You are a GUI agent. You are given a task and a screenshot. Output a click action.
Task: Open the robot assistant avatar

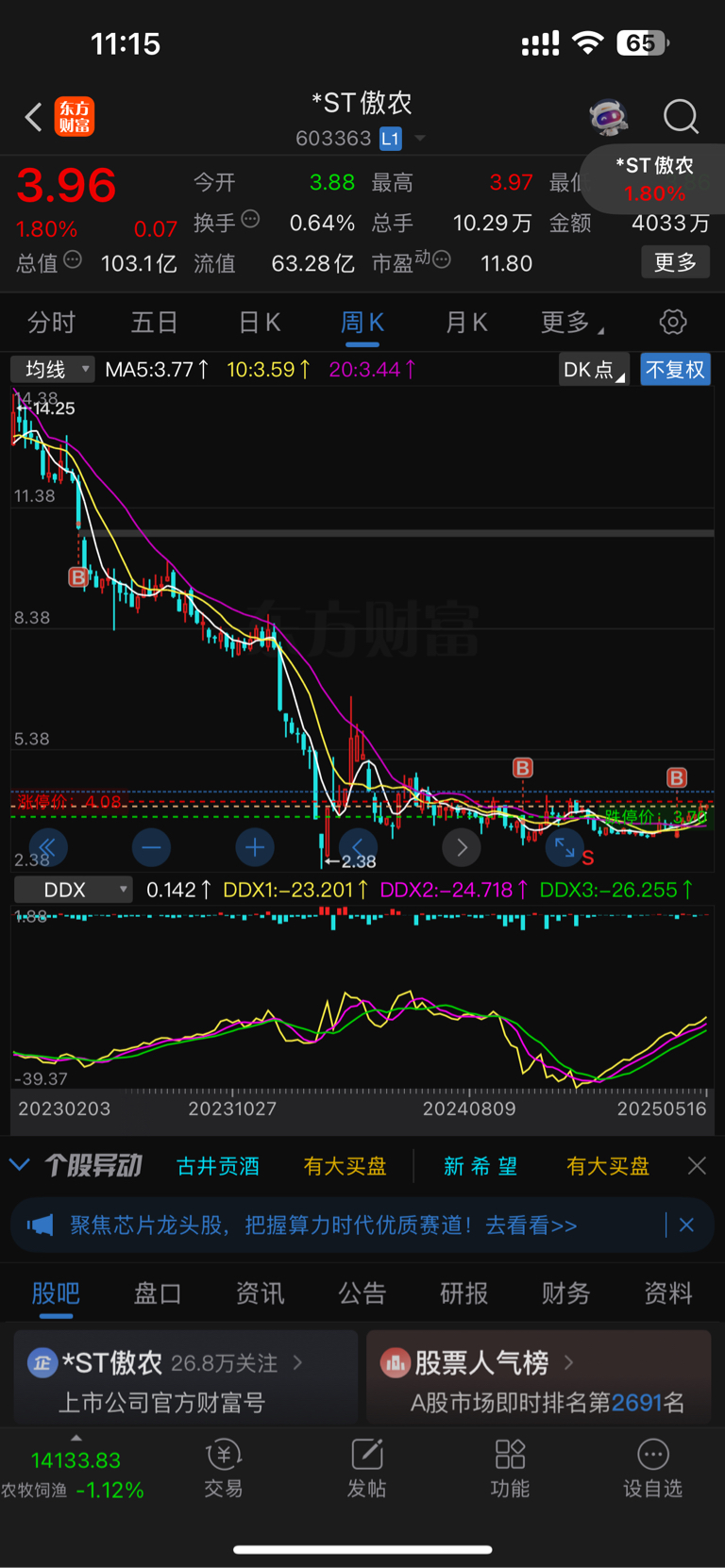(609, 117)
